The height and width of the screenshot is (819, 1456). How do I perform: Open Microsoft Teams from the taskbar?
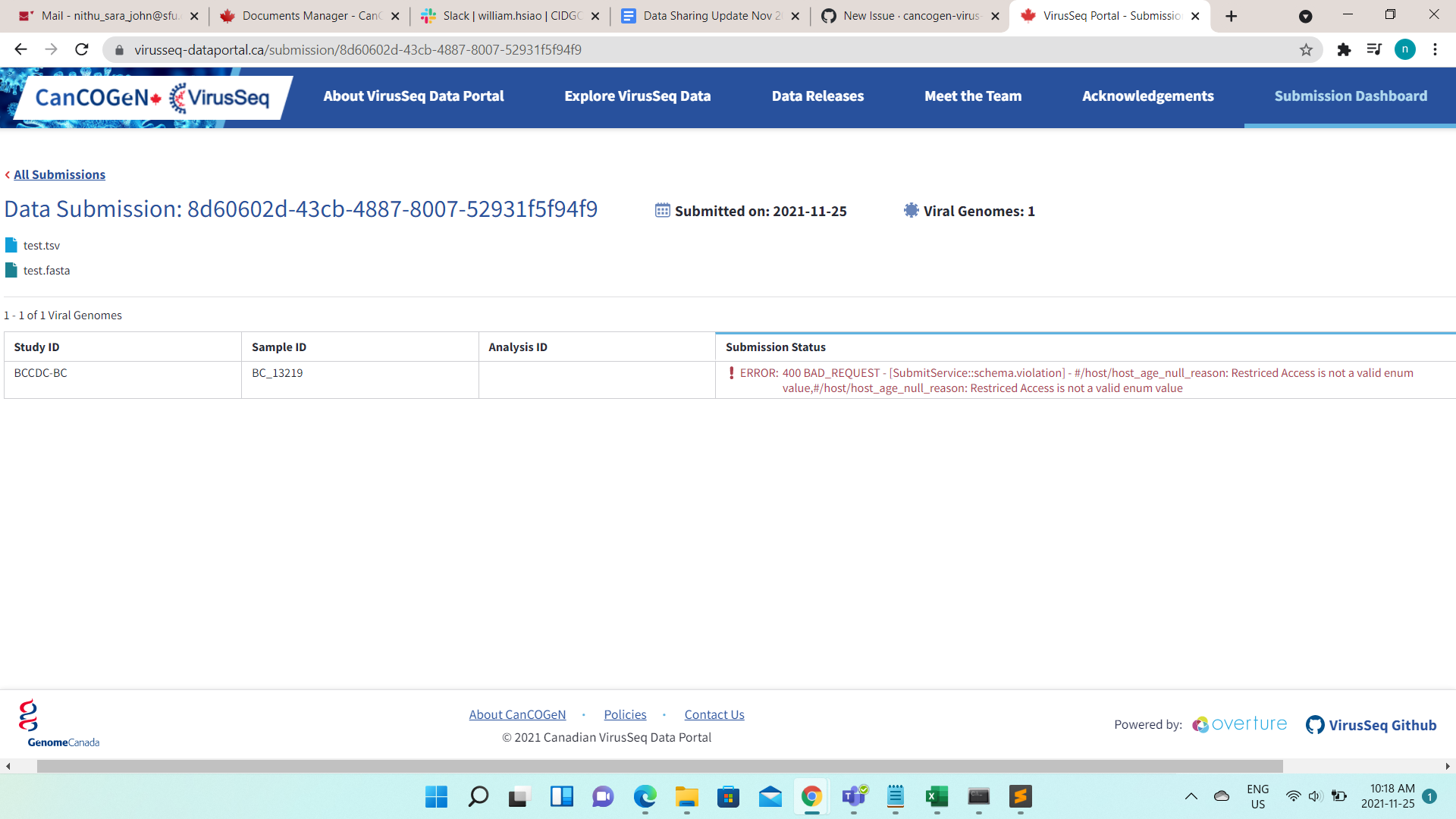853,797
